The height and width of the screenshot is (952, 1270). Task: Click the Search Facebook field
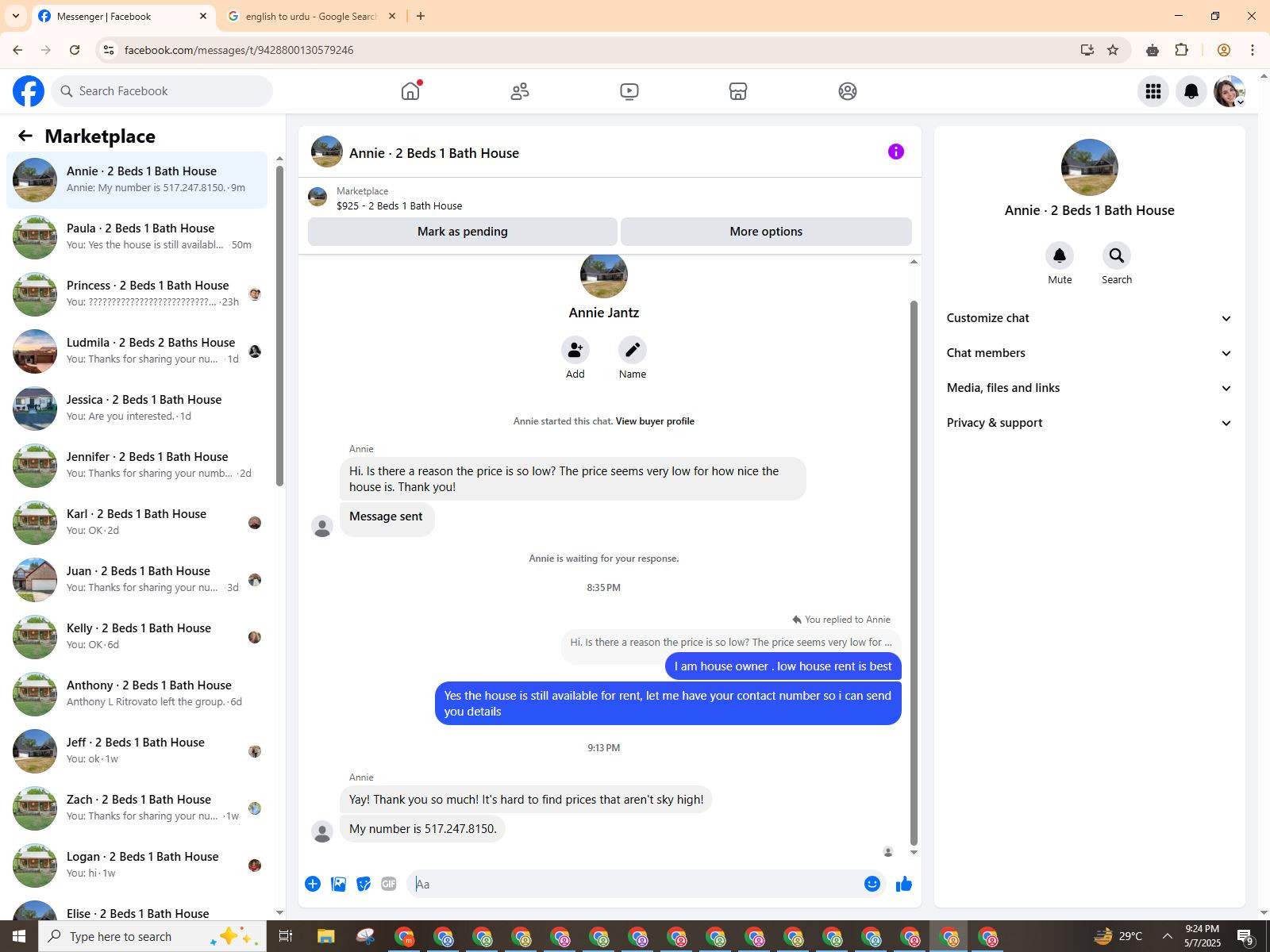click(163, 91)
